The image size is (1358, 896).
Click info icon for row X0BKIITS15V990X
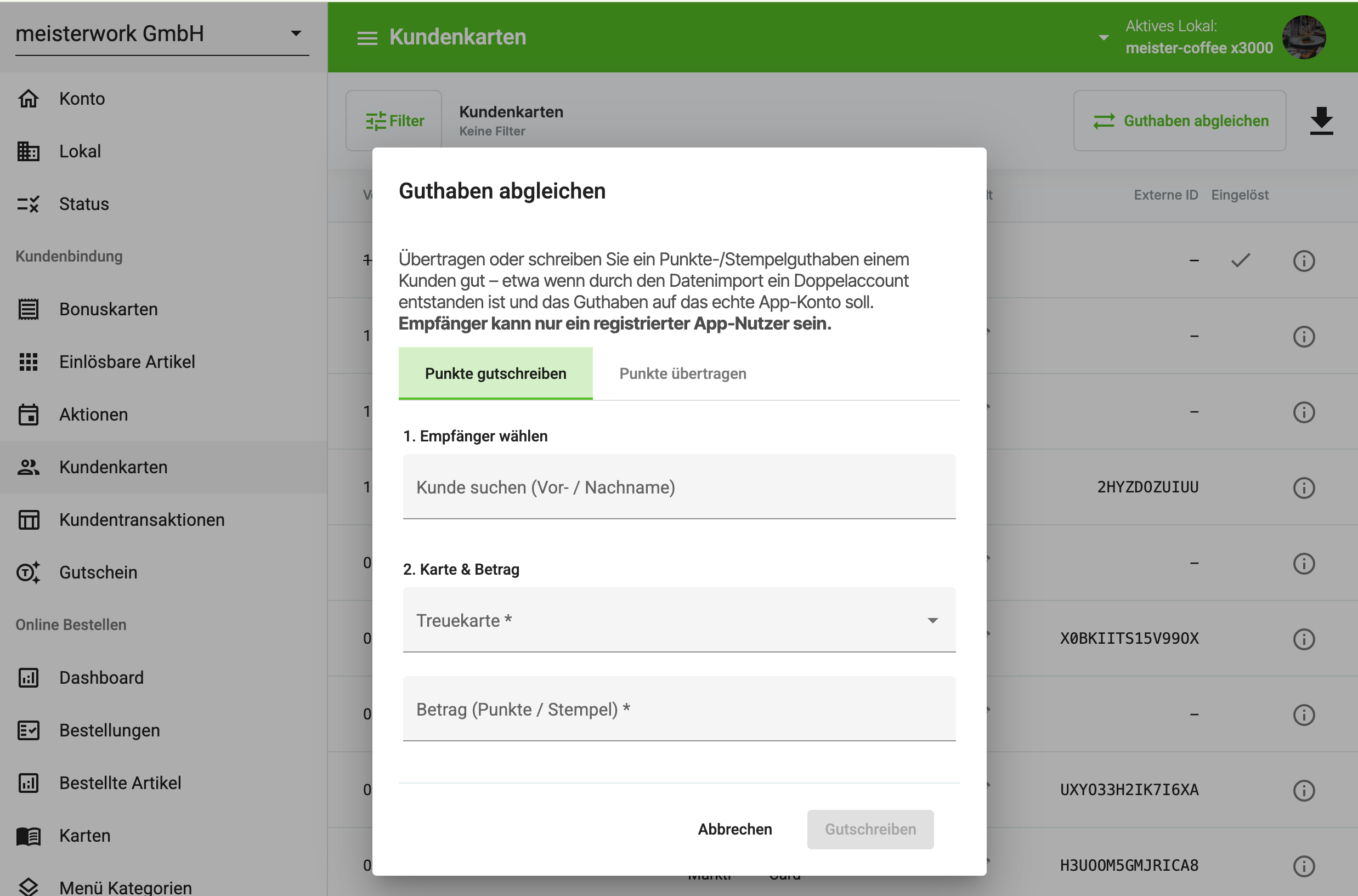(1304, 639)
